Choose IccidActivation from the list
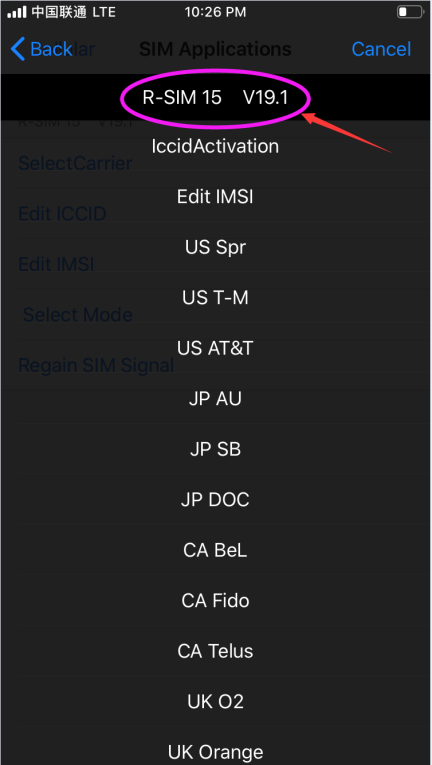432x765 pixels. coord(215,146)
